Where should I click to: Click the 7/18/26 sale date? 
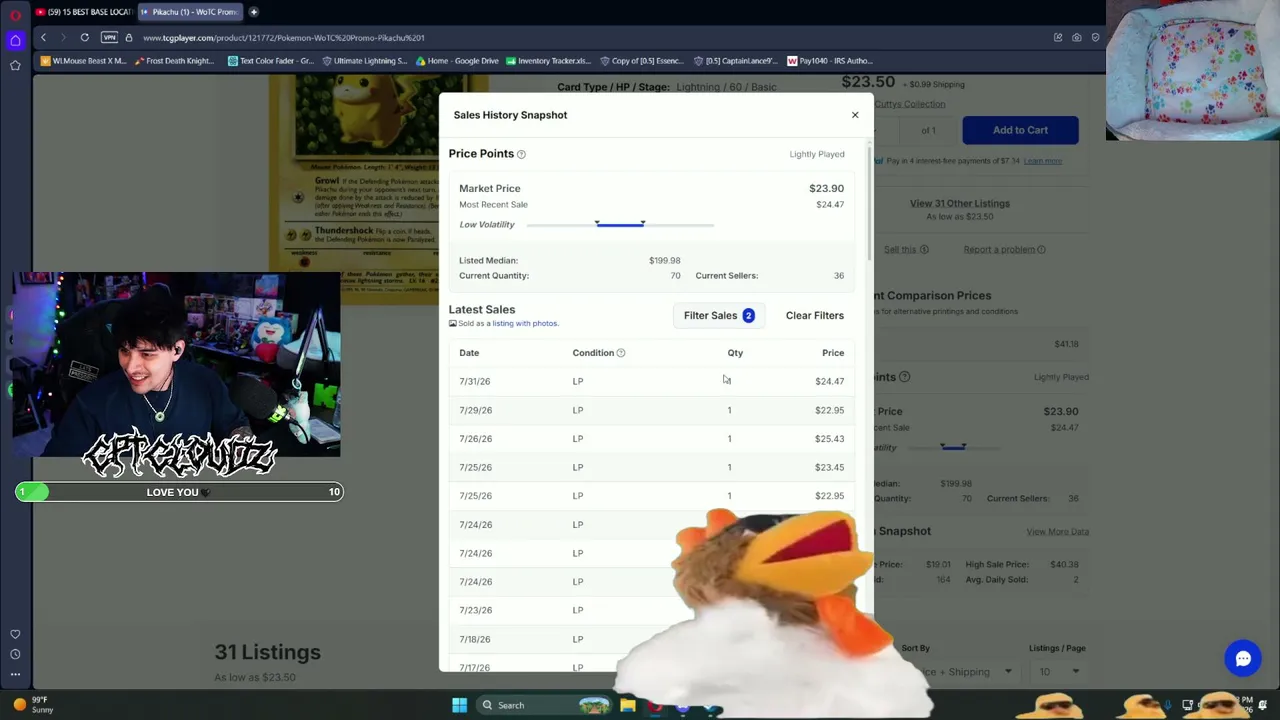coord(475,639)
